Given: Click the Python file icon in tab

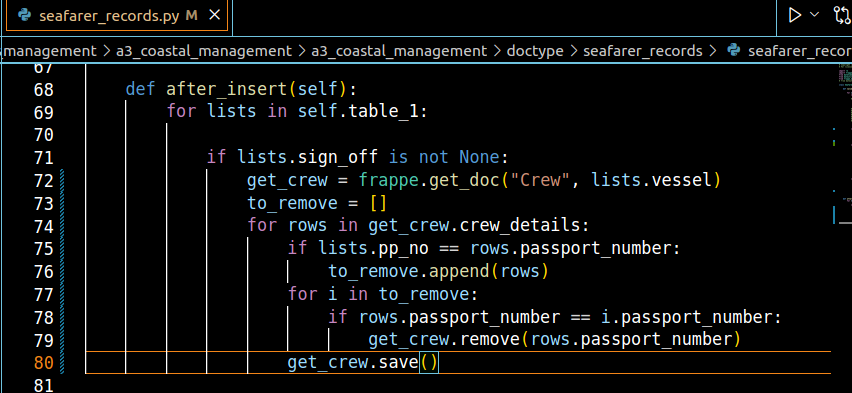Looking at the screenshot, I should 24,15.
